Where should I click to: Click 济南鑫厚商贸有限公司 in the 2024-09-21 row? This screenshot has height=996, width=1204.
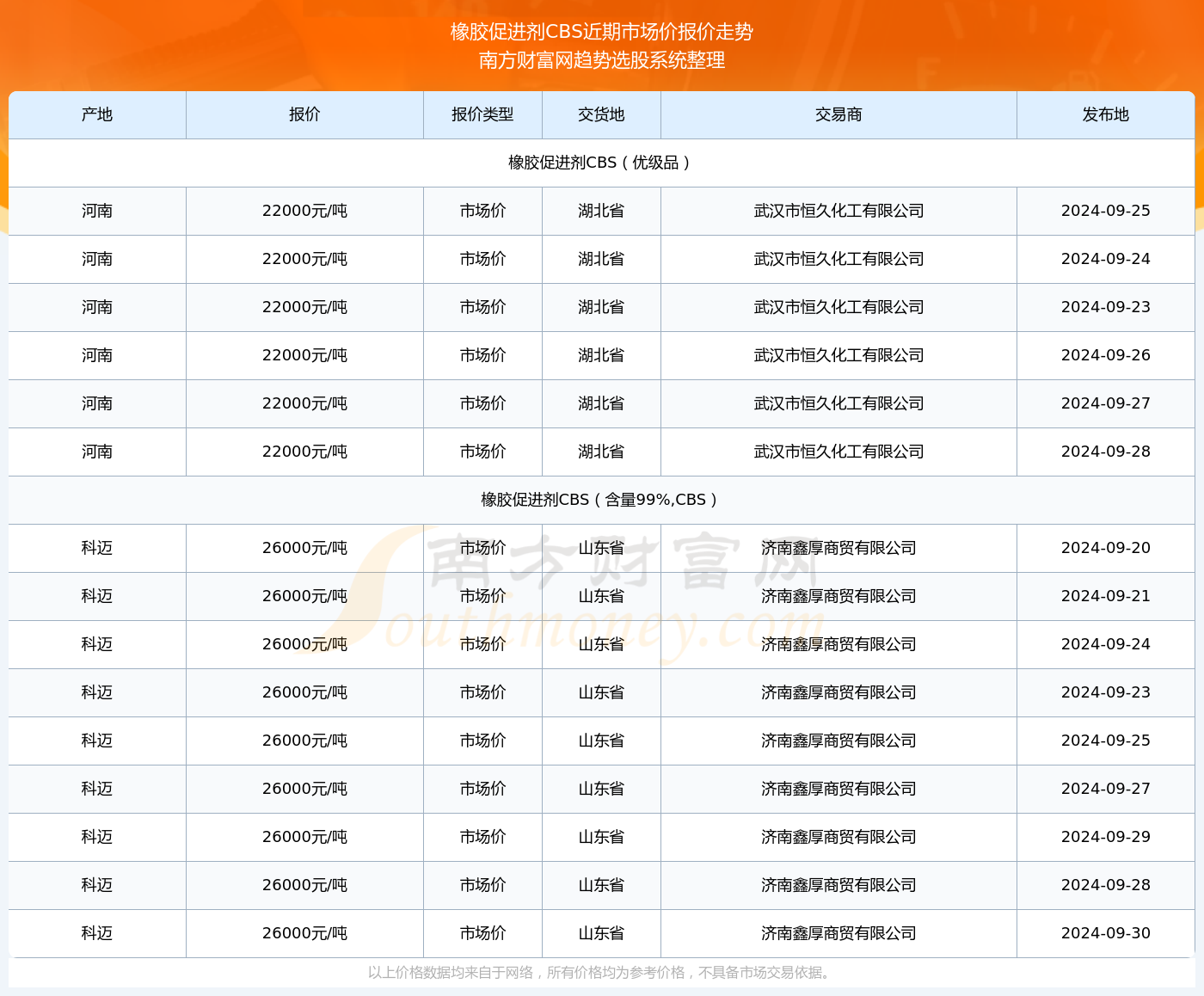click(838, 596)
